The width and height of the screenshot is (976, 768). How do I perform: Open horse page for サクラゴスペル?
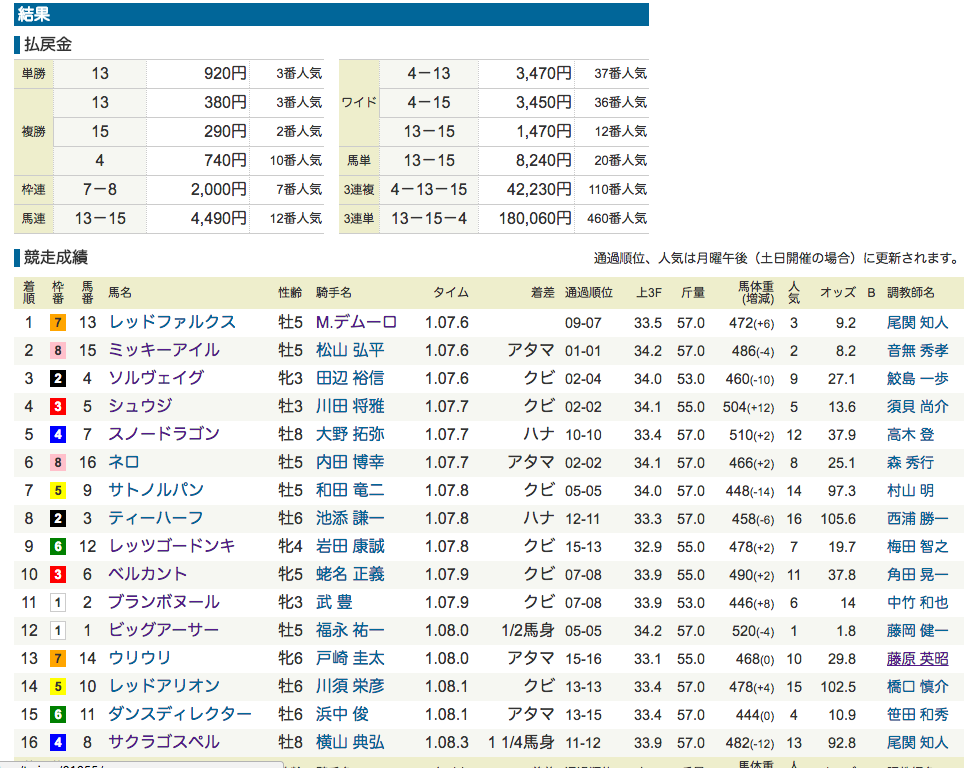point(164,742)
